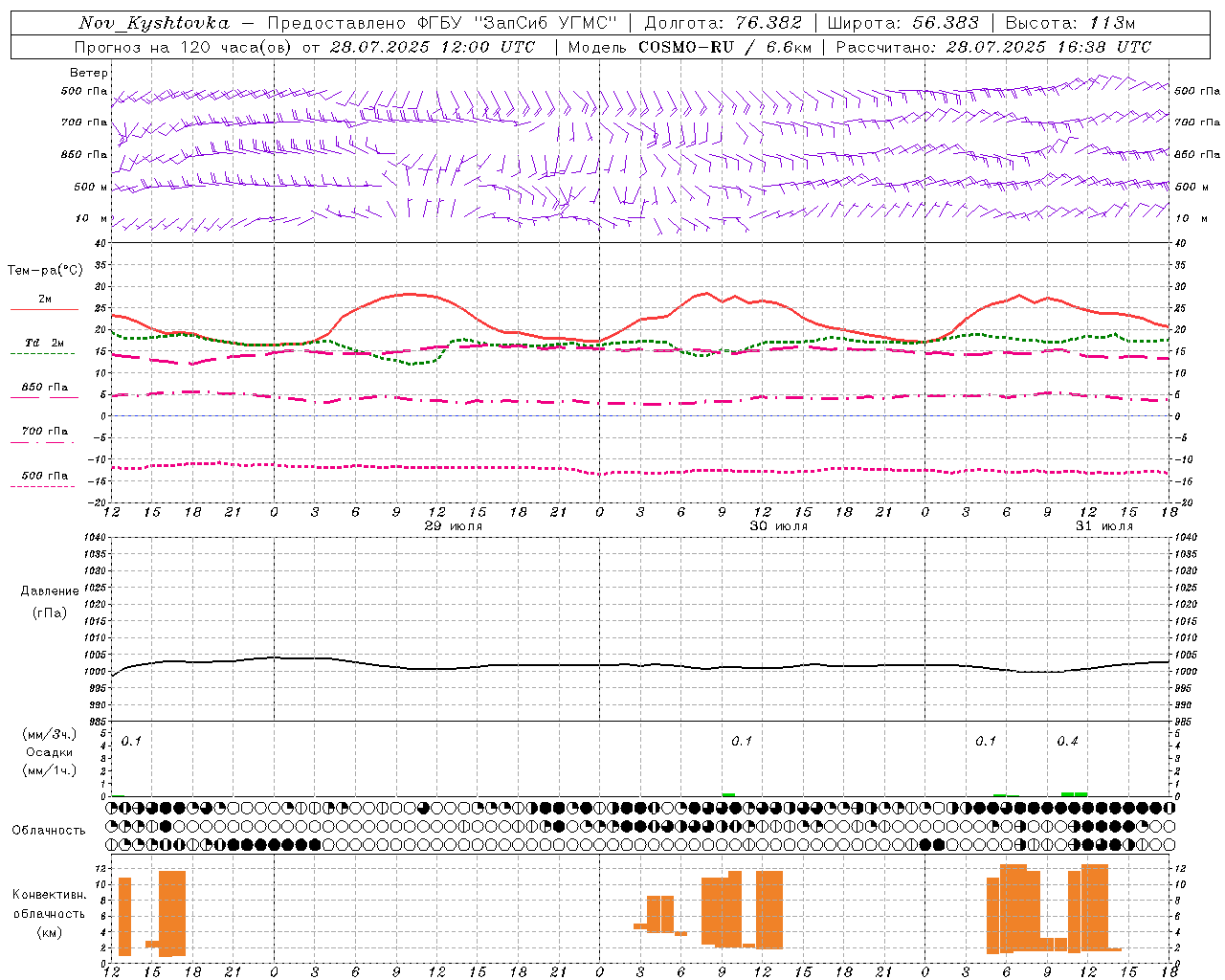Viewport: 1225px width, 980px height.
Task: Click the 'Тем-ра(°C)' axis title
Action: pyautogui.click(x=45, y=271)
